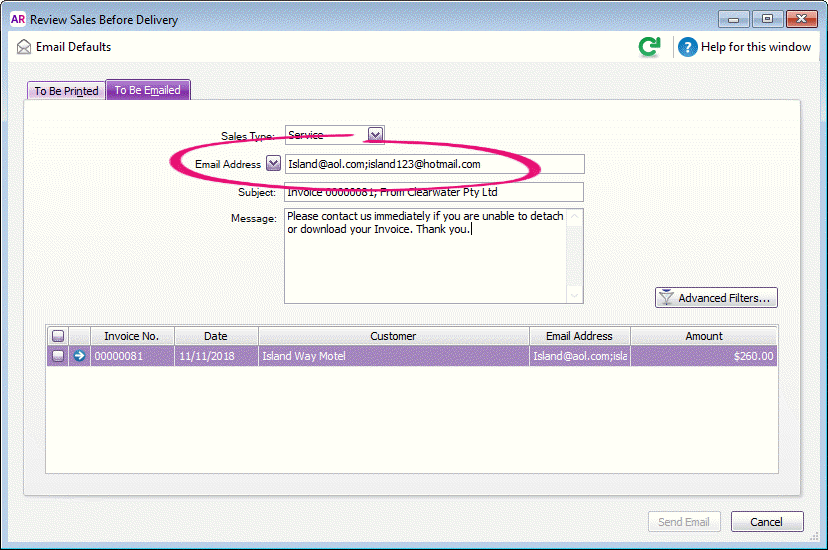Image resolution: width=828 pixels, height=550 pixels.
Task: Sort by the Amount column header
Action: point(704,336)
